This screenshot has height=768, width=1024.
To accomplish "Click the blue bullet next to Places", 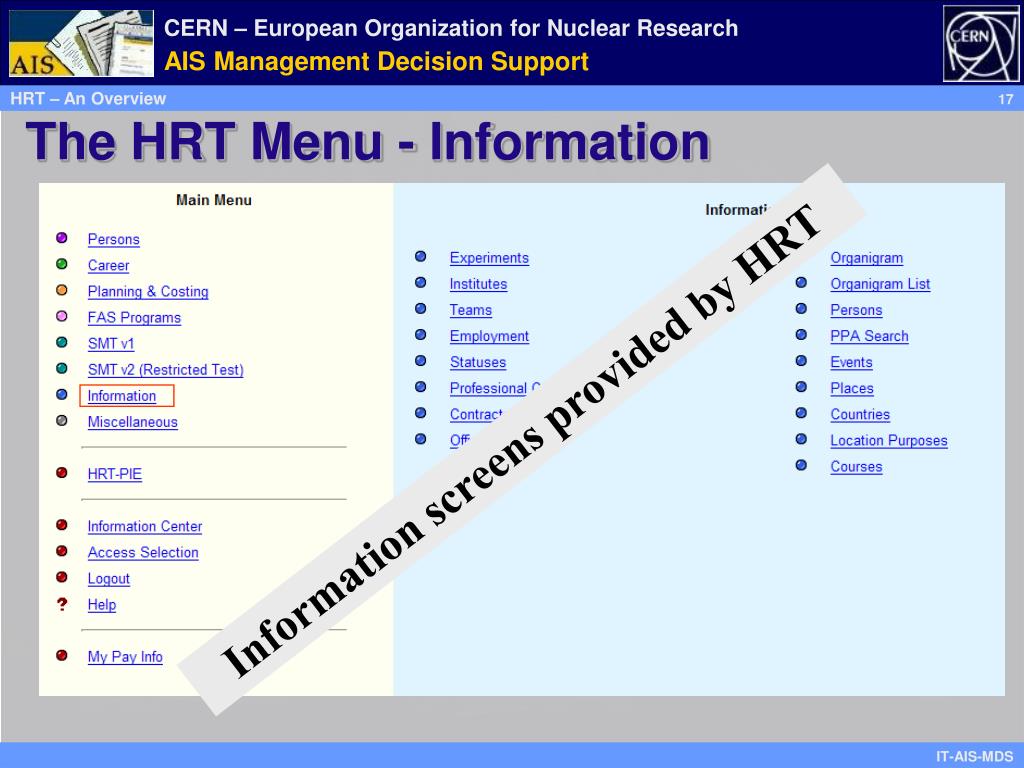I will pyautogui.click(x=801, y=387).
